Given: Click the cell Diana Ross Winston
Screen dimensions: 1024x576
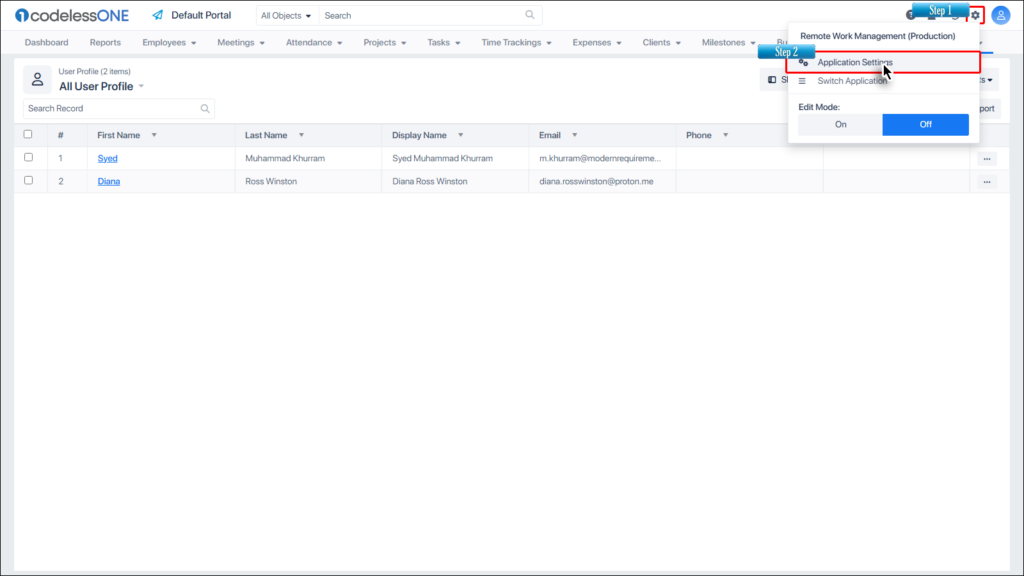Looking at the screenshot, I should click(x=430, y=182).
